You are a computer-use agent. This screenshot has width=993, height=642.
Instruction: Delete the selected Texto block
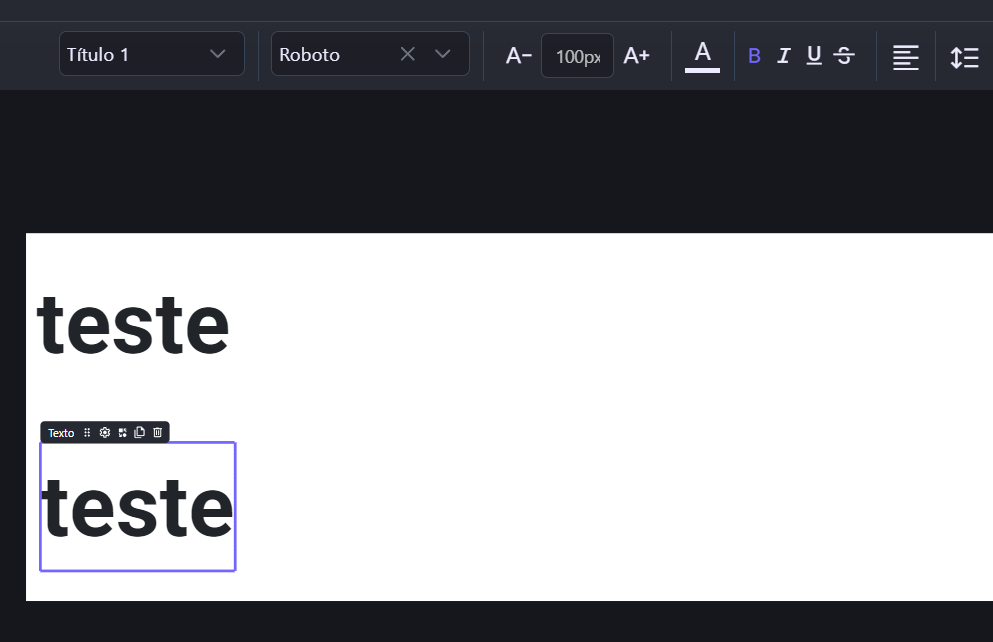click(157, 433)
